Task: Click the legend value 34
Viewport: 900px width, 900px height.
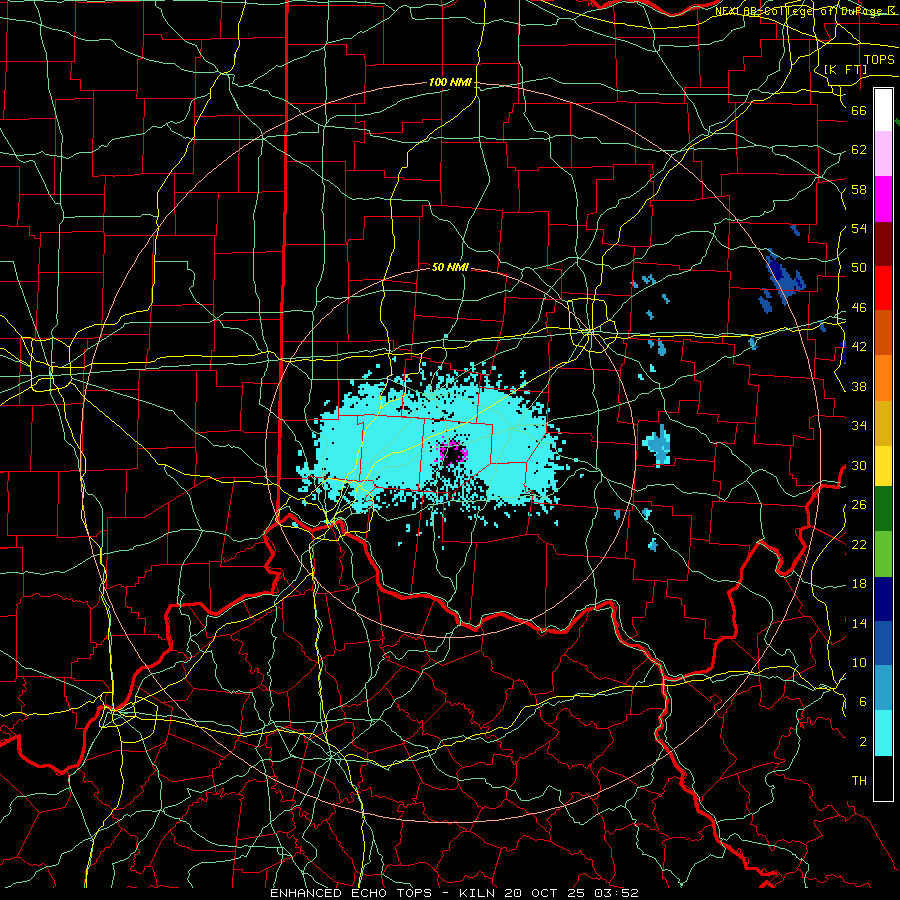Action: coord(859,426)
